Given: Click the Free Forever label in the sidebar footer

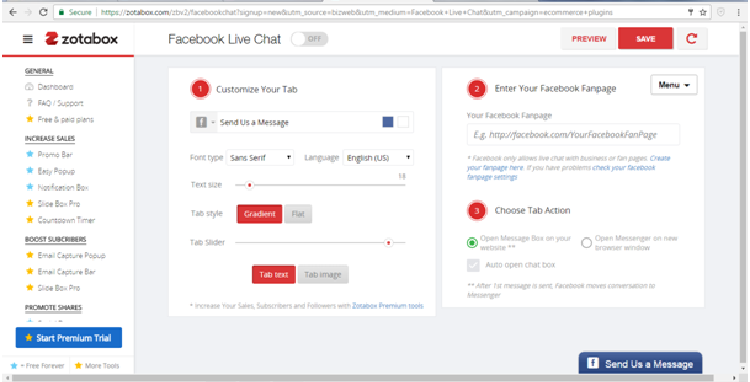Looking at the screenshot, I should [x=45, y=366].
